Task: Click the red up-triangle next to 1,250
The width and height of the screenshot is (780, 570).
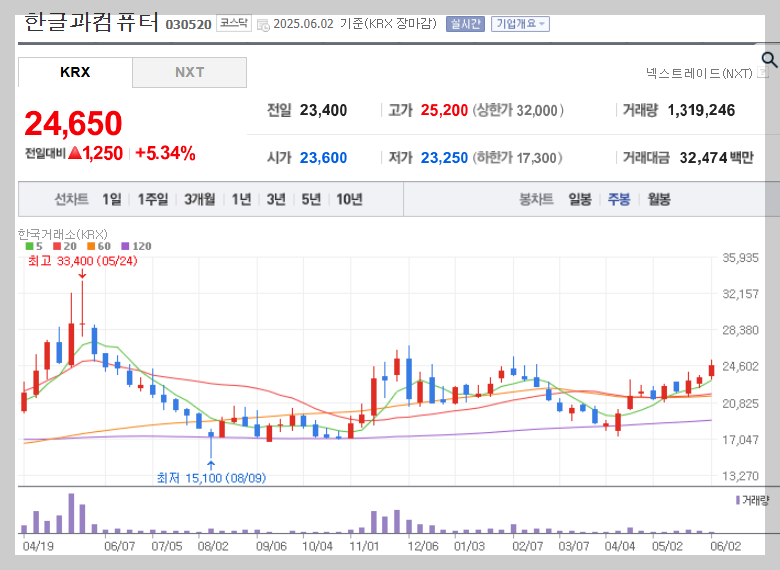Action: 75,153
